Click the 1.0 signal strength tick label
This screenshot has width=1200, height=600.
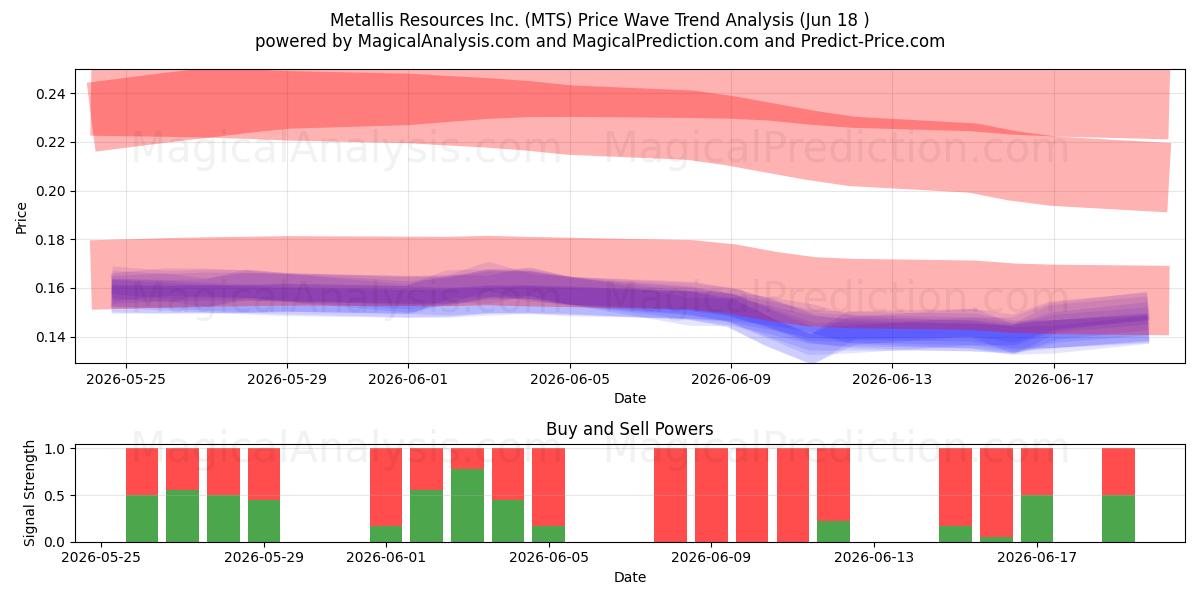click(x=56, y=449)
